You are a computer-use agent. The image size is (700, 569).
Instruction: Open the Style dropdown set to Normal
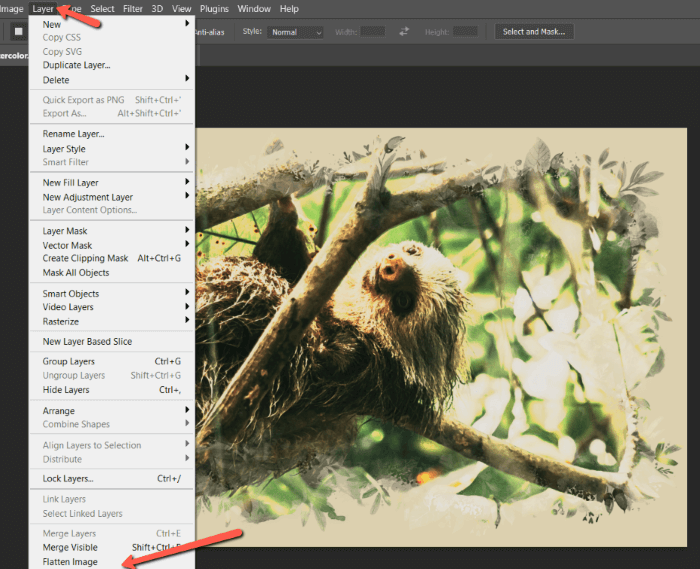pos(296,32)
